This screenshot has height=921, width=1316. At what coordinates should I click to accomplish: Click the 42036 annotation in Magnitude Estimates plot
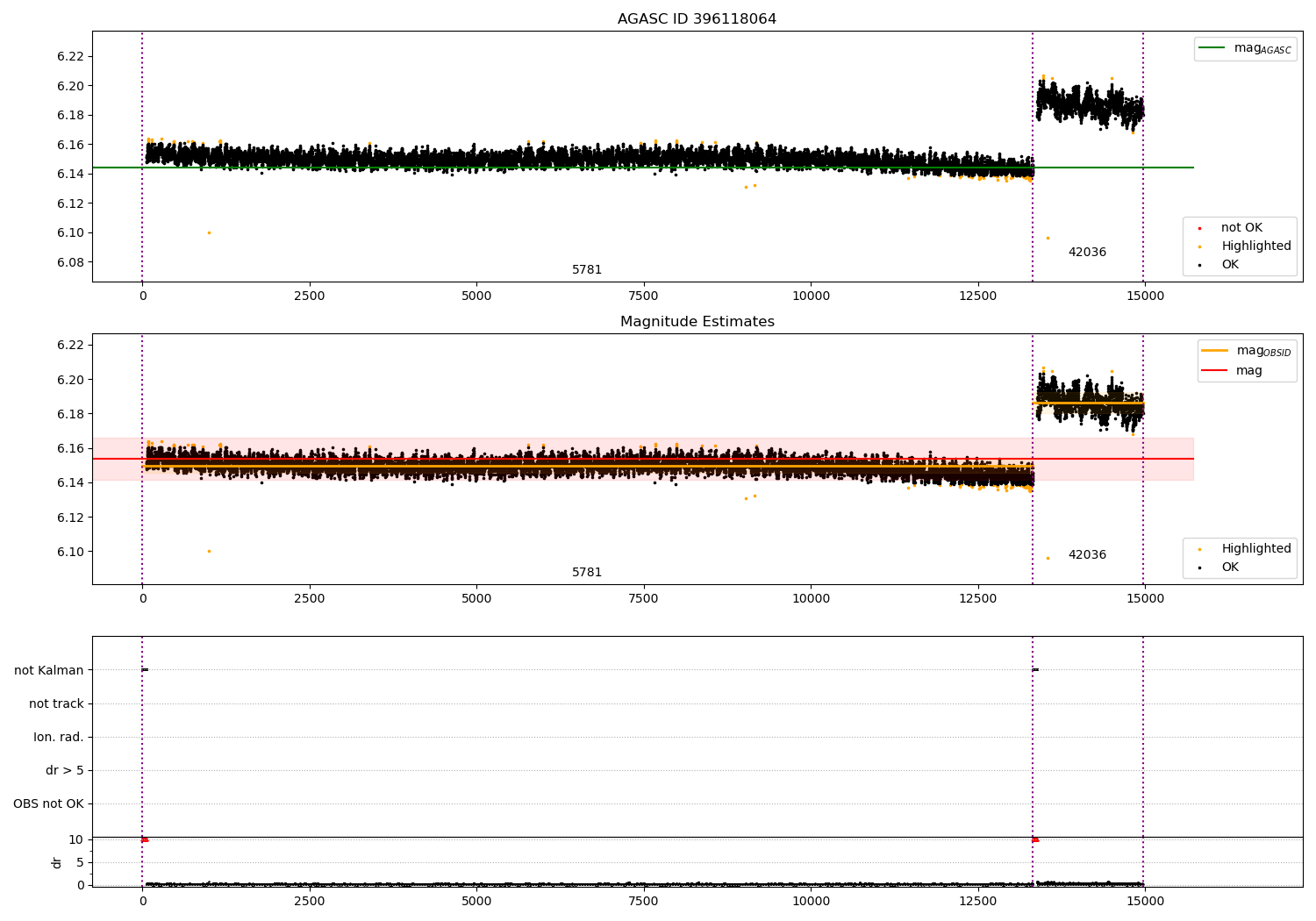tap(1087, 555)
